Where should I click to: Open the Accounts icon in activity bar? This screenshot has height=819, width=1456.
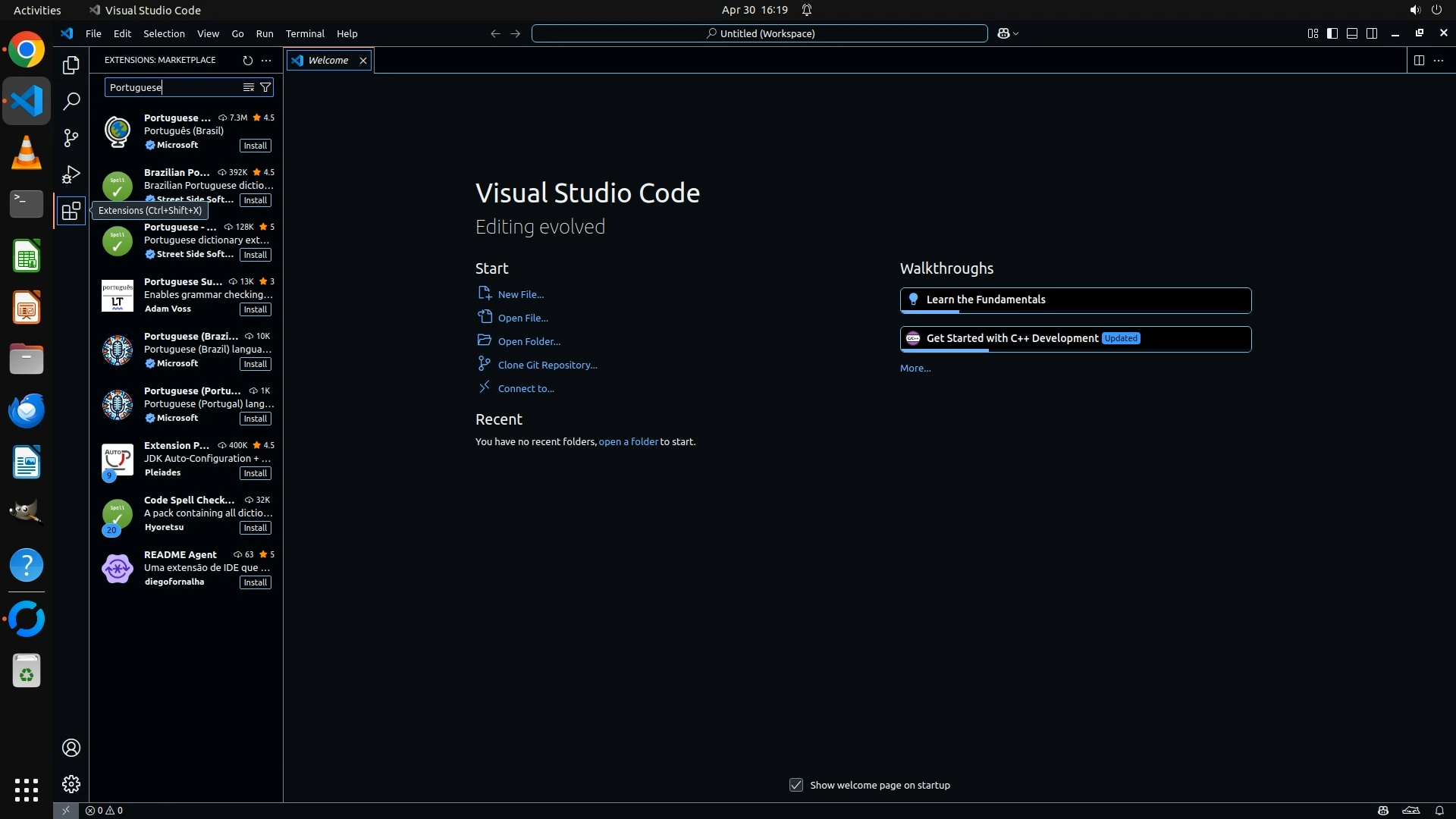point(71,748)
